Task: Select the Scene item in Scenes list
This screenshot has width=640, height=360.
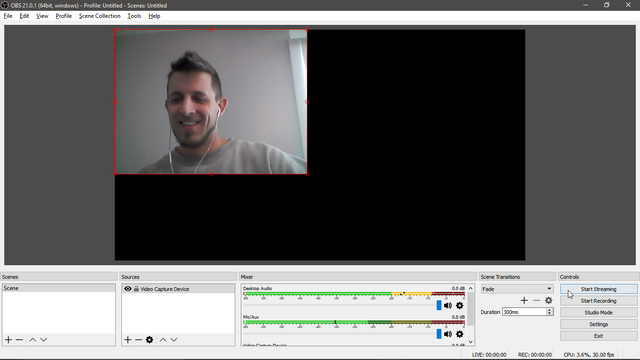Action: [x=59, y=288]
